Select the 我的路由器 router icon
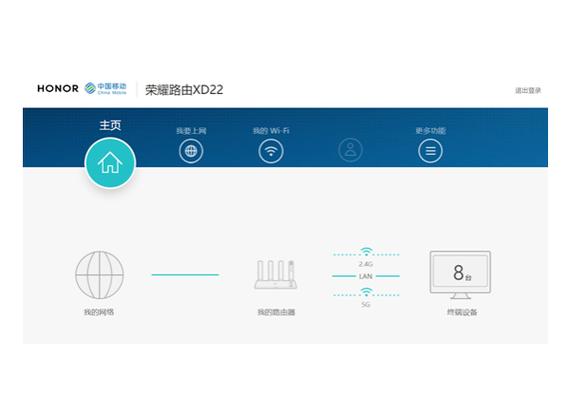 (x=276, y=274)
